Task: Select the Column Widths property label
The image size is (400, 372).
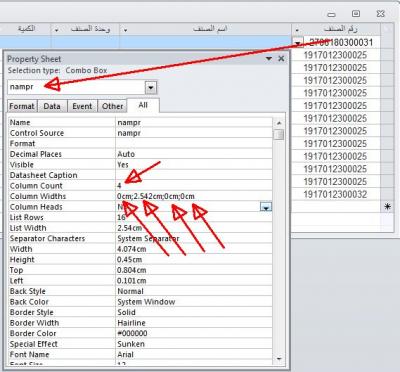Action: [38, 196]
